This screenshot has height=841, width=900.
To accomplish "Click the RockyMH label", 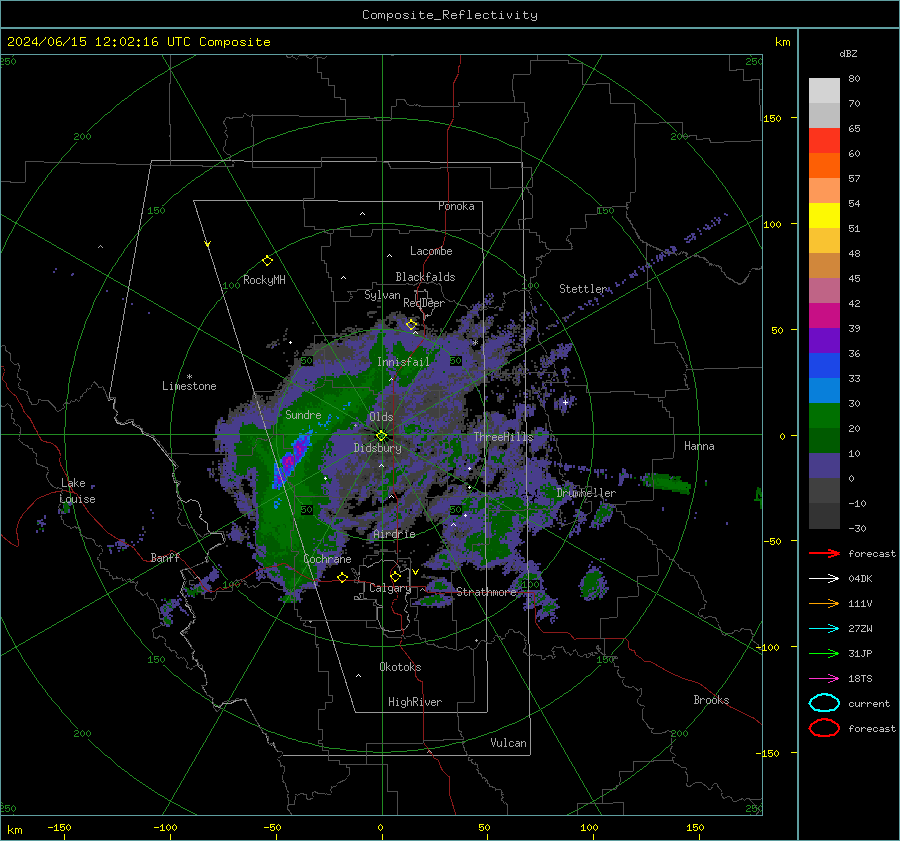I will click(x=264, y=280).
